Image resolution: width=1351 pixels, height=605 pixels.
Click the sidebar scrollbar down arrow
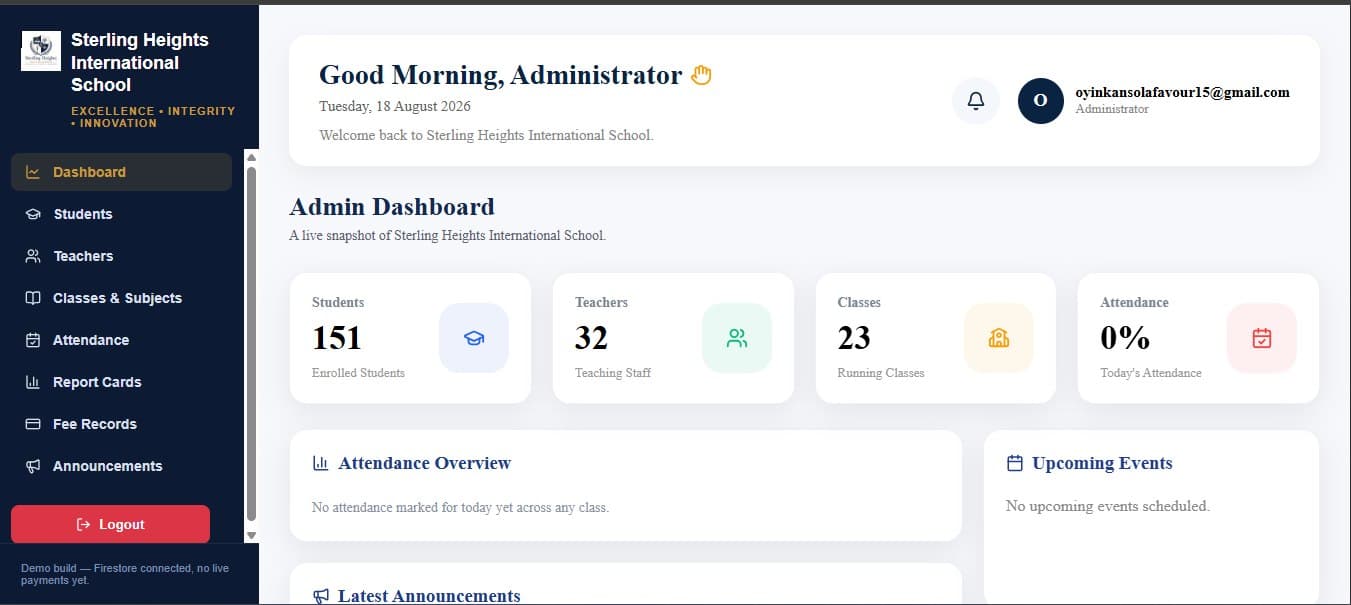[251, 536]
